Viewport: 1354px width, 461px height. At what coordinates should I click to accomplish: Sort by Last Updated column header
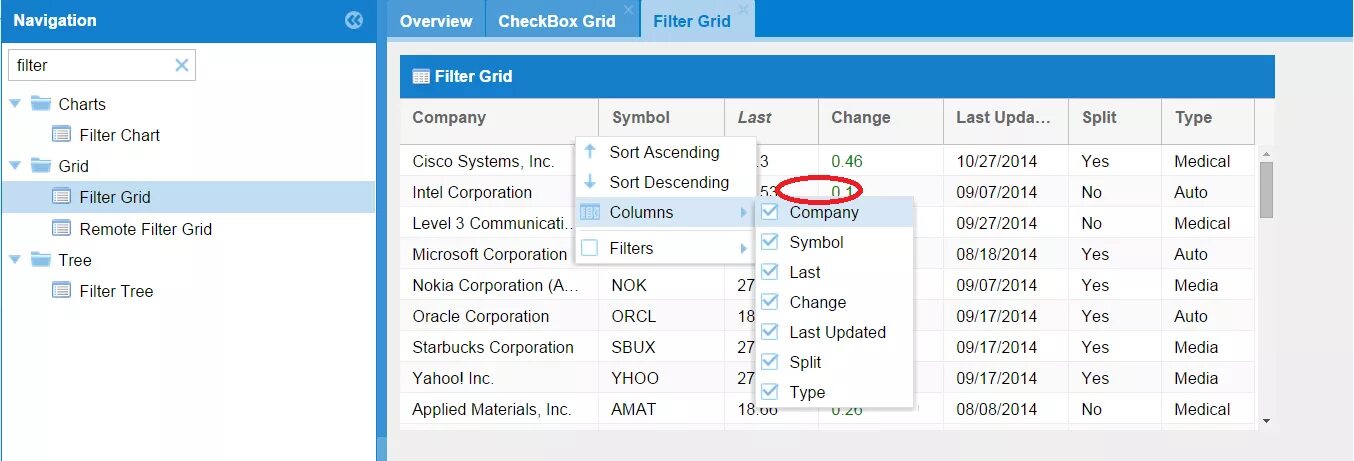coord(1006,118)
